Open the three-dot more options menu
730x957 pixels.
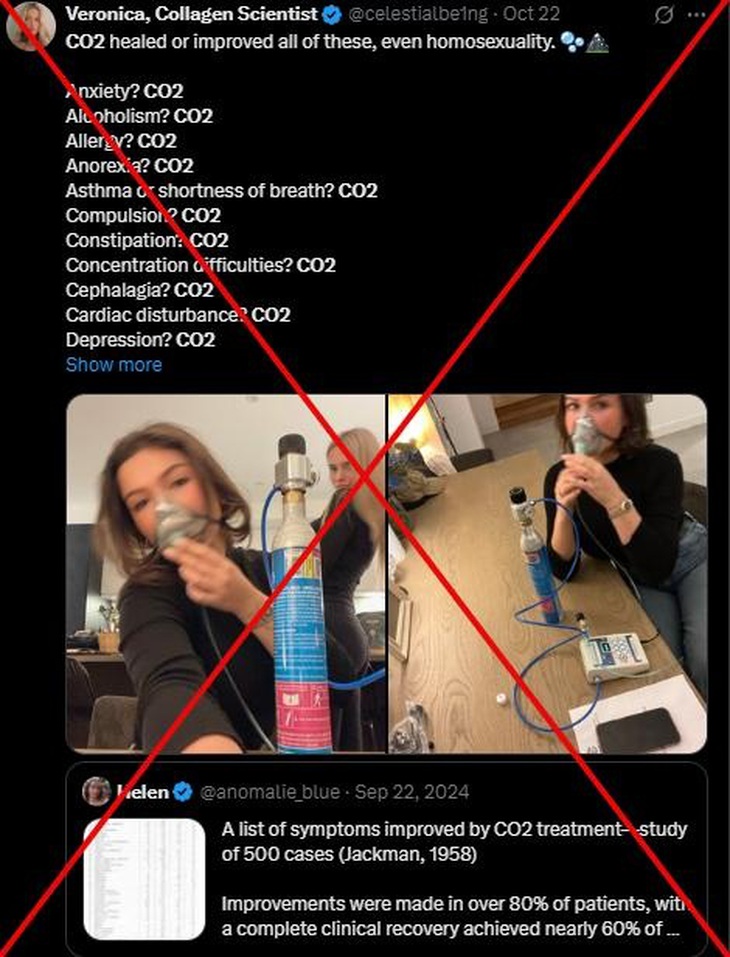pyautogui.click(x=696, y=15)
